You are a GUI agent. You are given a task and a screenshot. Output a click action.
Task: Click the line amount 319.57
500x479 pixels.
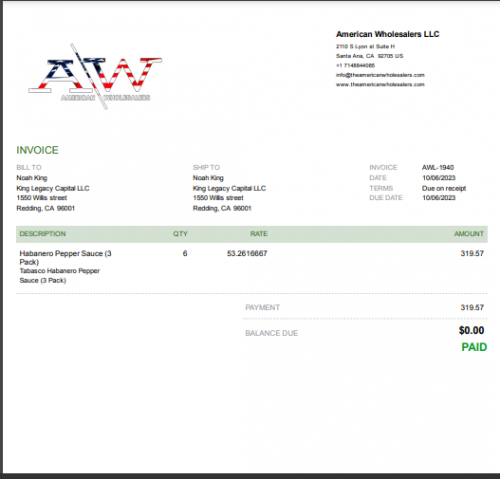472,253
